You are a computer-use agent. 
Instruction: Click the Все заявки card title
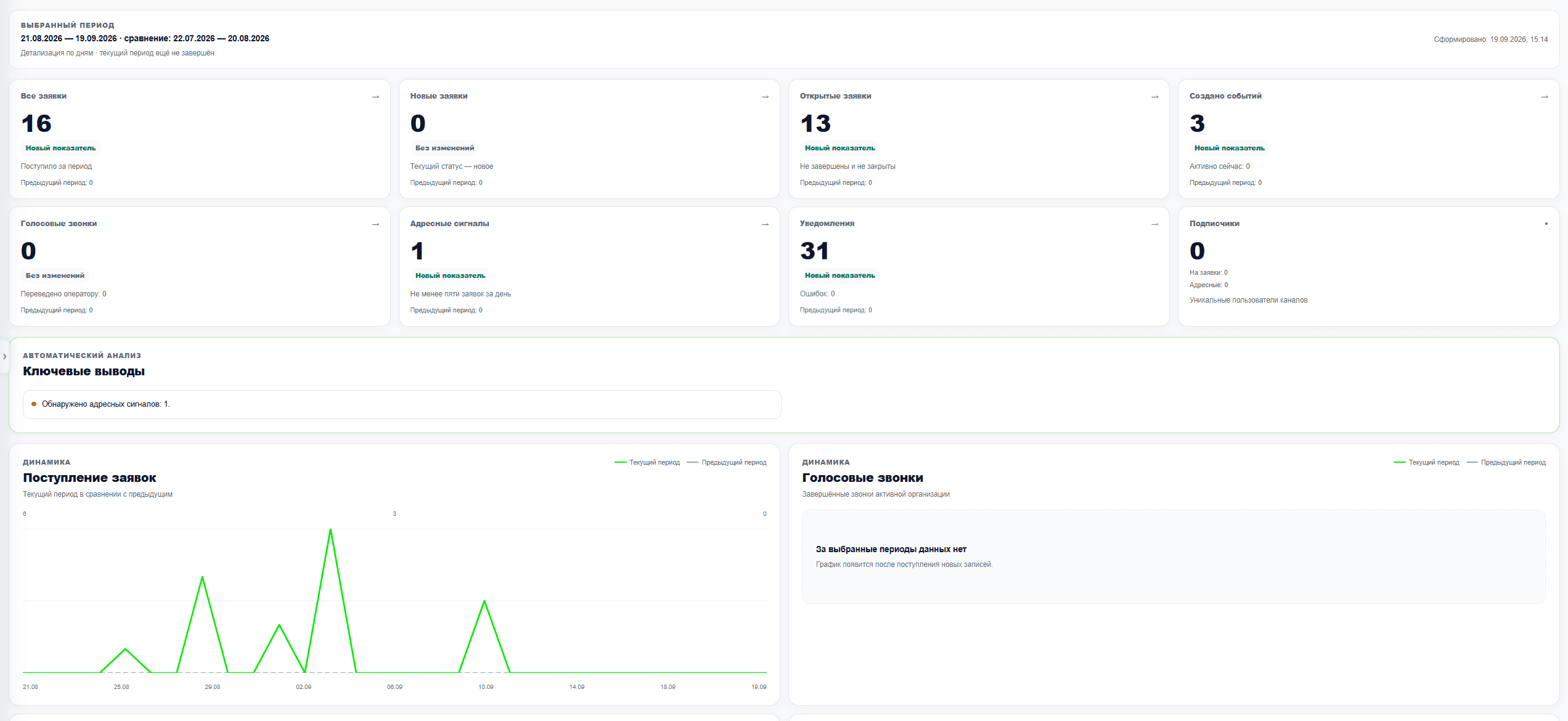[44, 96]
